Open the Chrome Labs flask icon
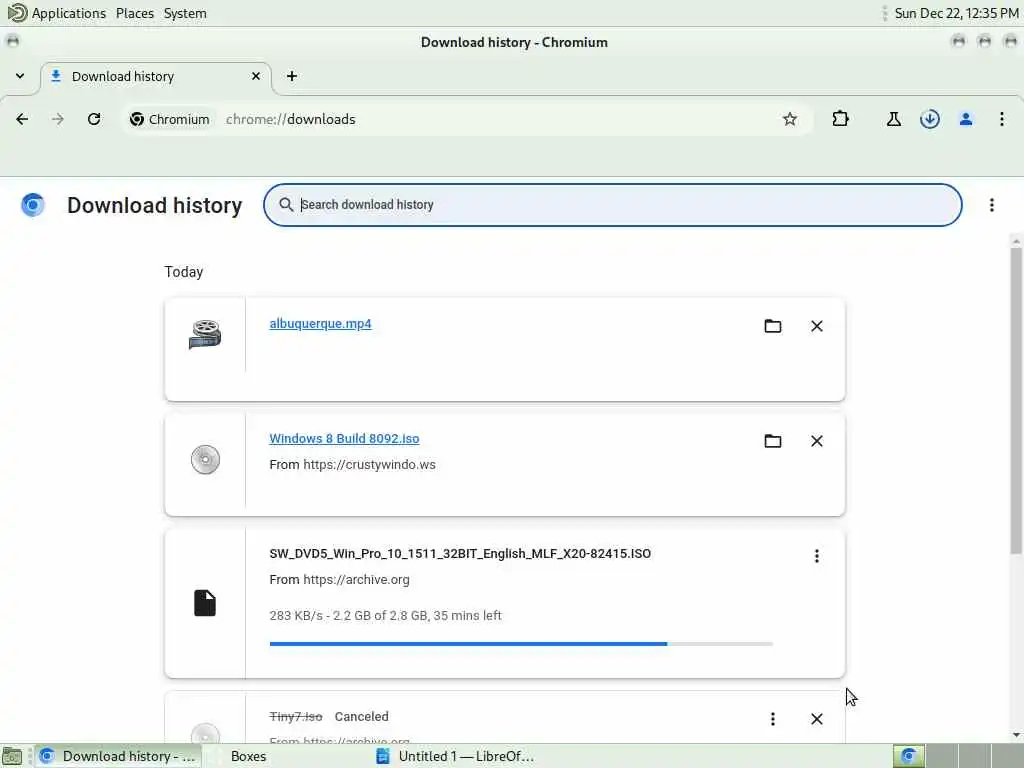1024x768 pixels. (893, 119)
